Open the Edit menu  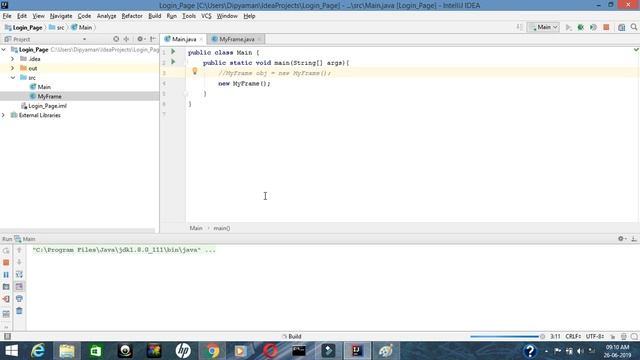(x=22, y=16)
